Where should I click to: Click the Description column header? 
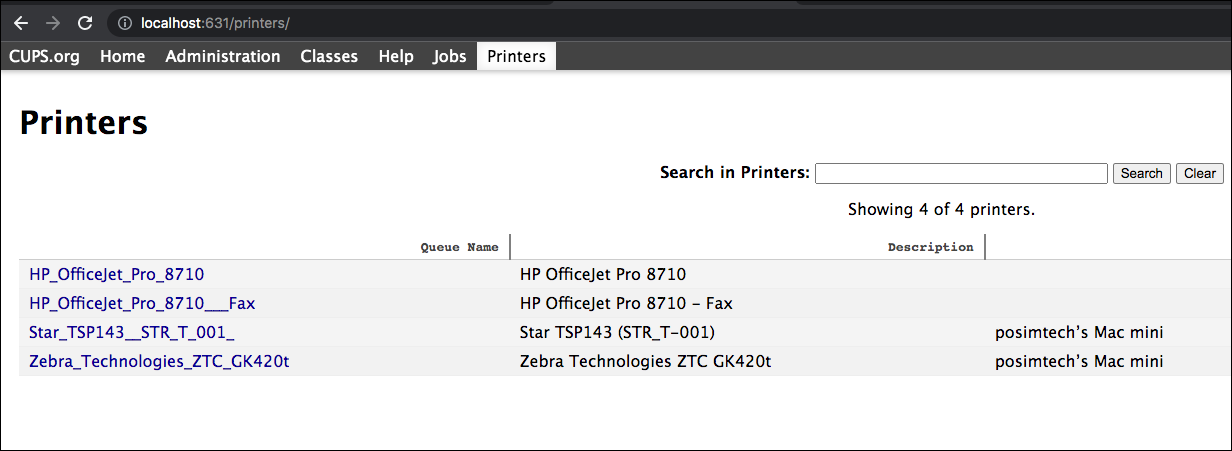(930, 247)
